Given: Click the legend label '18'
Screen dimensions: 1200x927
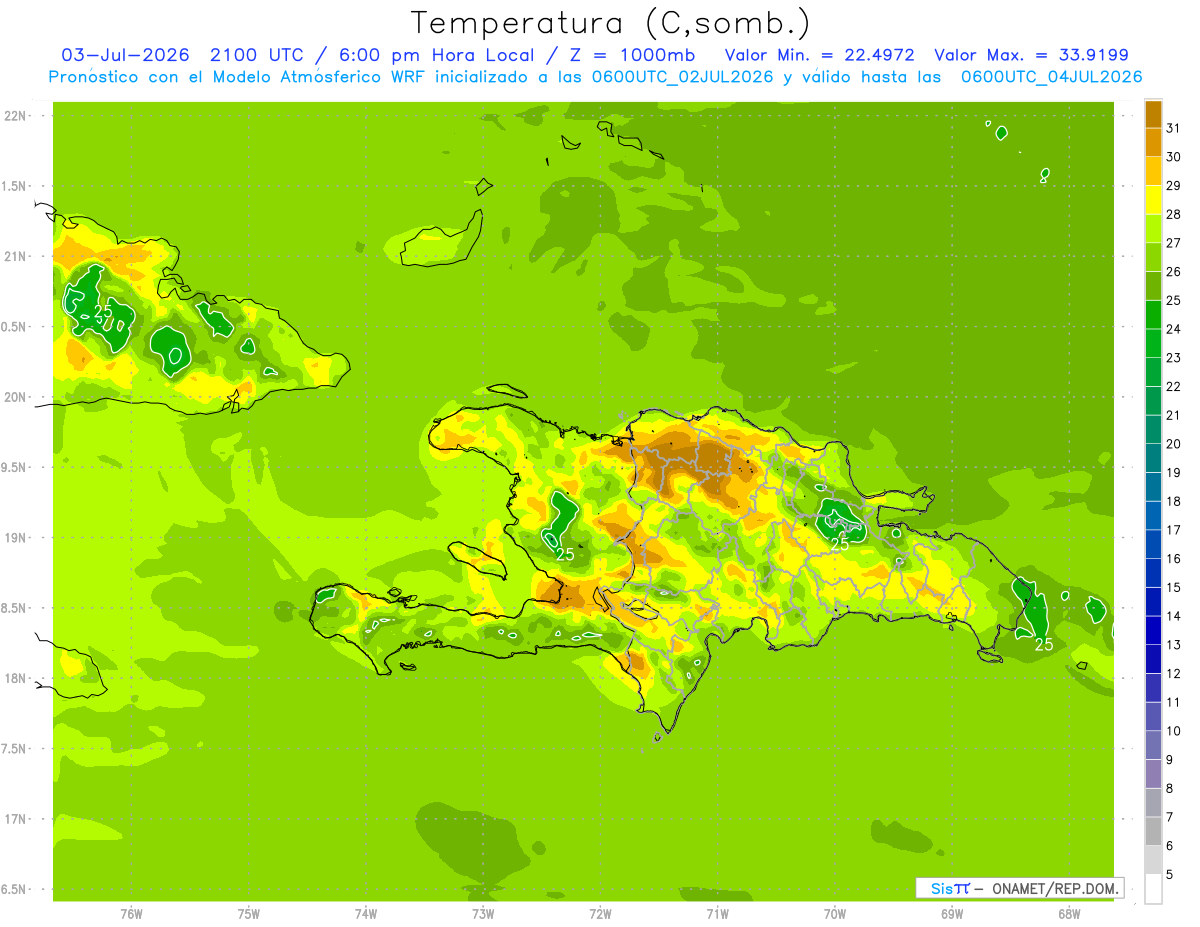Looking at the screenshot, I should 1173,501.
